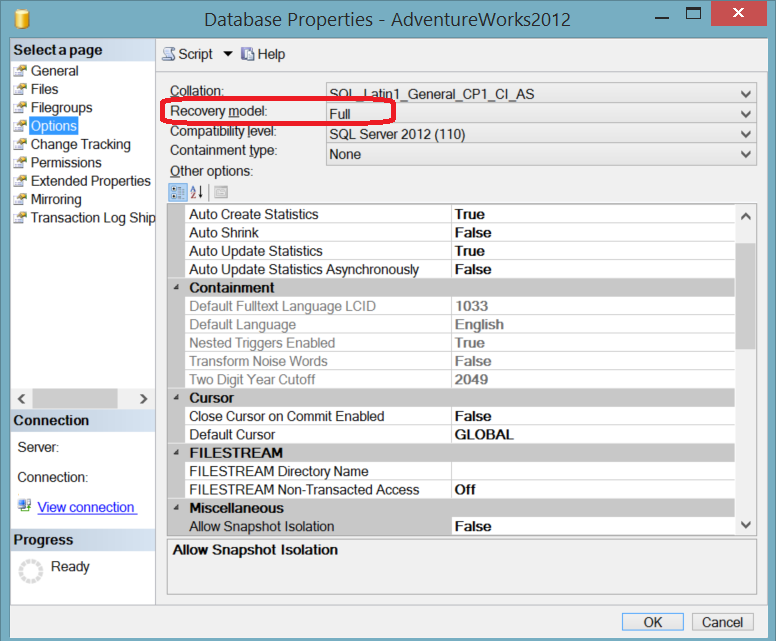Open the Mirroring page

56,199
